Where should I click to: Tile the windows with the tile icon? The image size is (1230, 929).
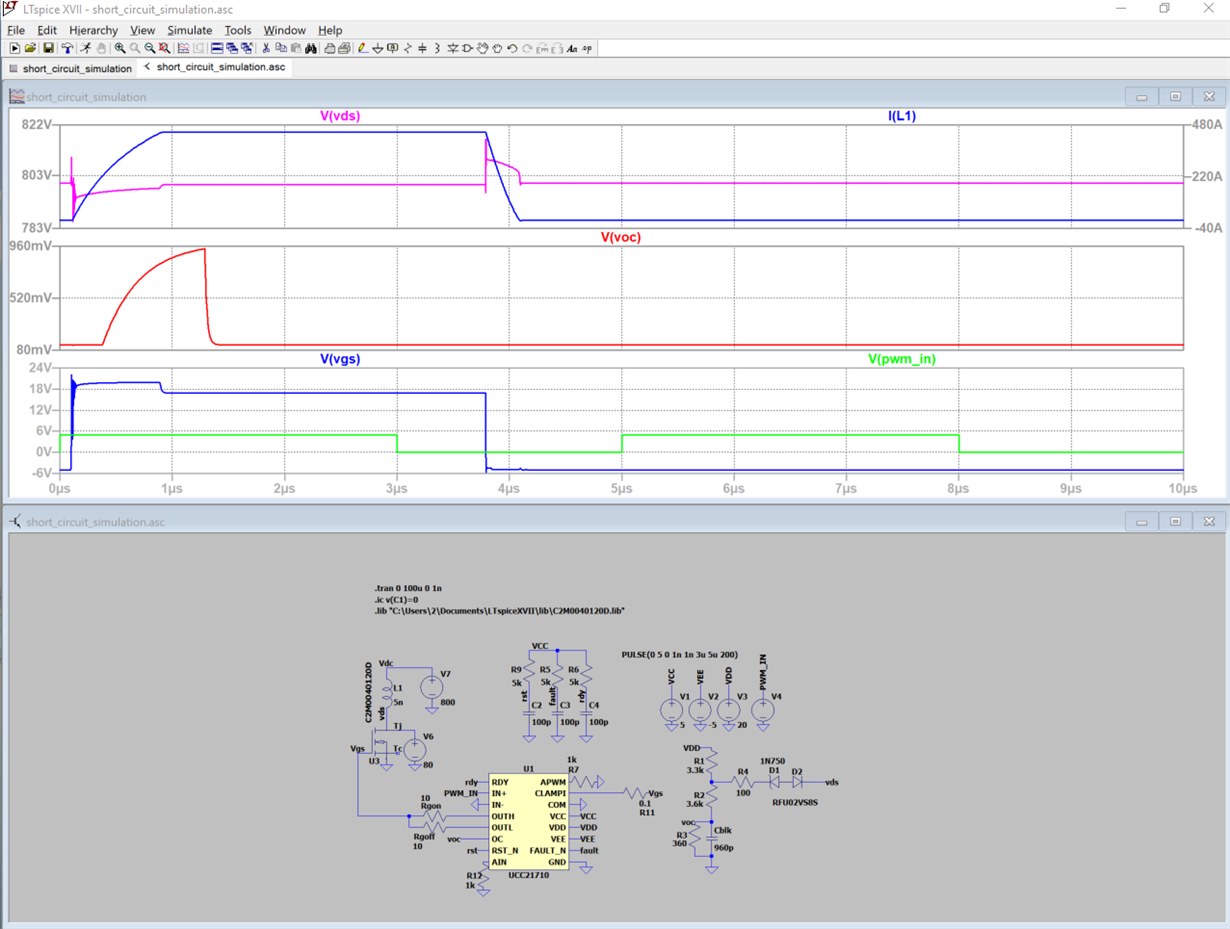click(x=217, y=48)
